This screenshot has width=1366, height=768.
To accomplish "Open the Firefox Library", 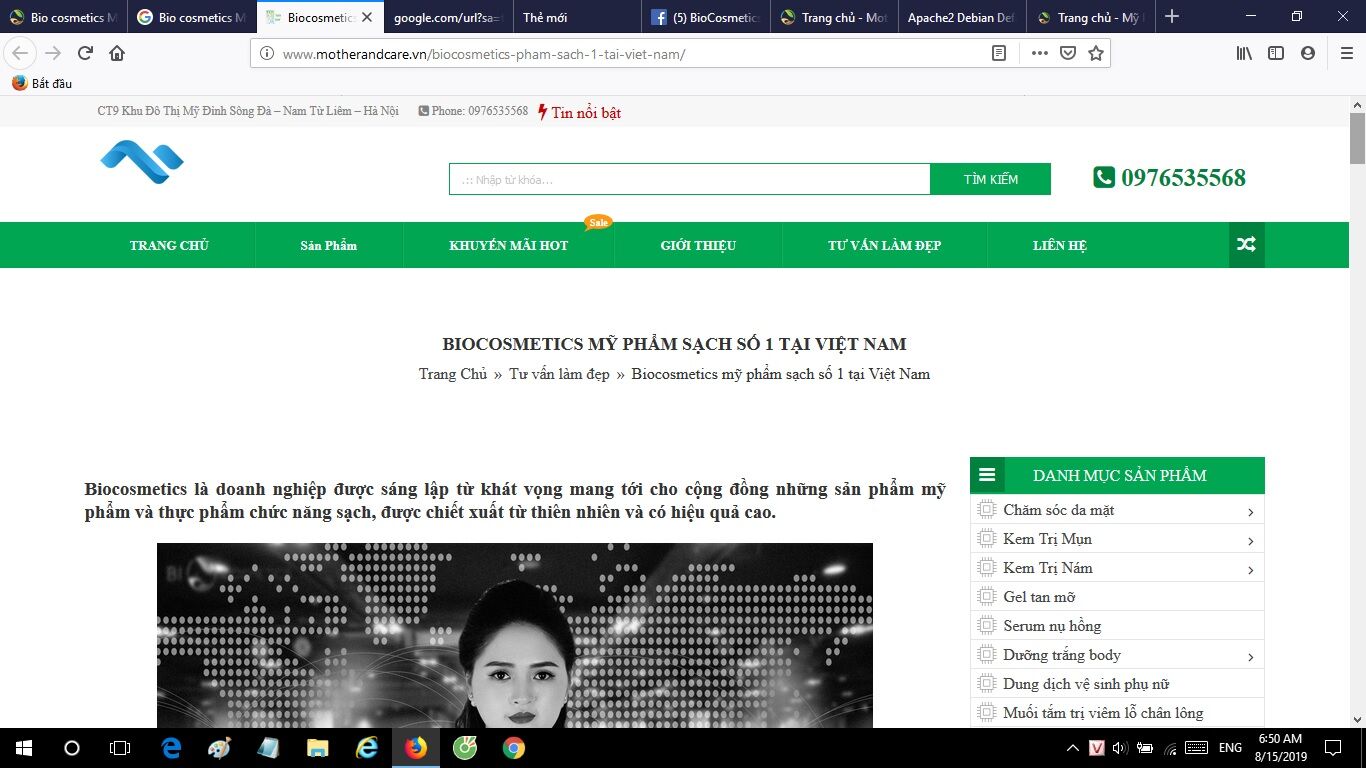I will [x=1244, y=54].
